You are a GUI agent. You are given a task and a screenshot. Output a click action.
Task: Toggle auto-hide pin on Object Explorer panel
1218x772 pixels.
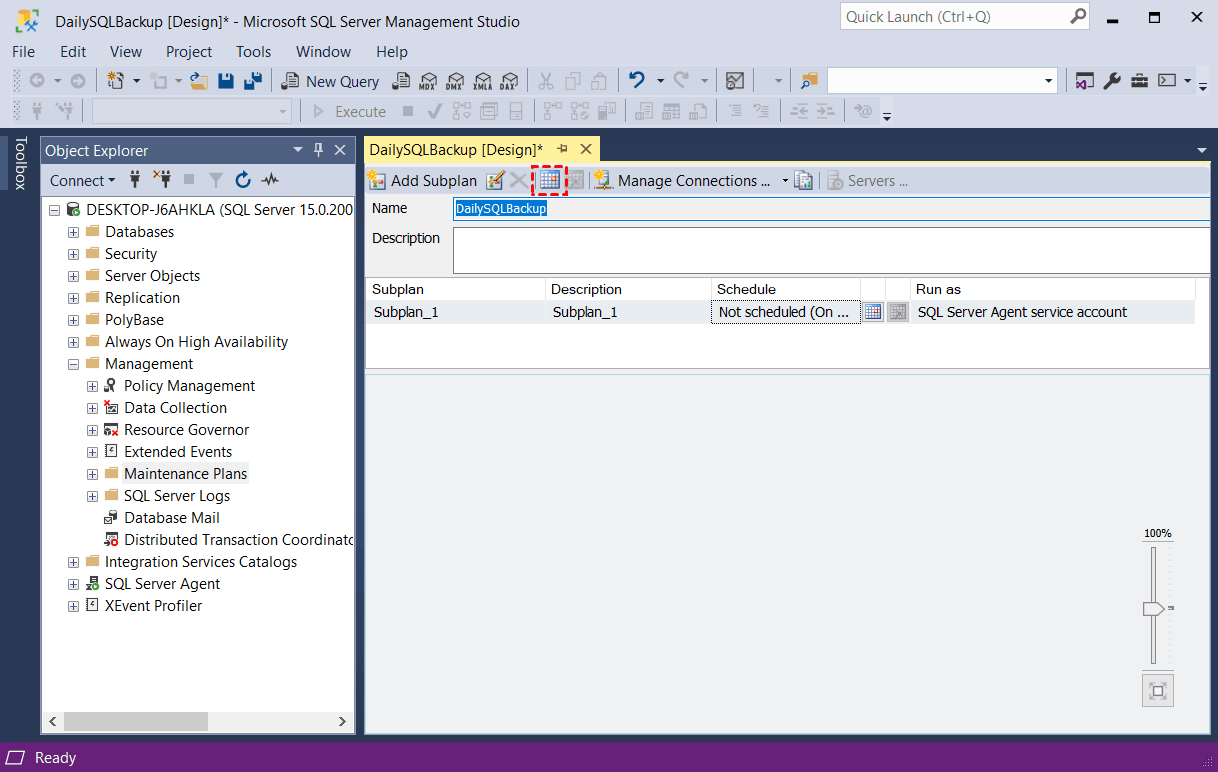click(319, 150)
